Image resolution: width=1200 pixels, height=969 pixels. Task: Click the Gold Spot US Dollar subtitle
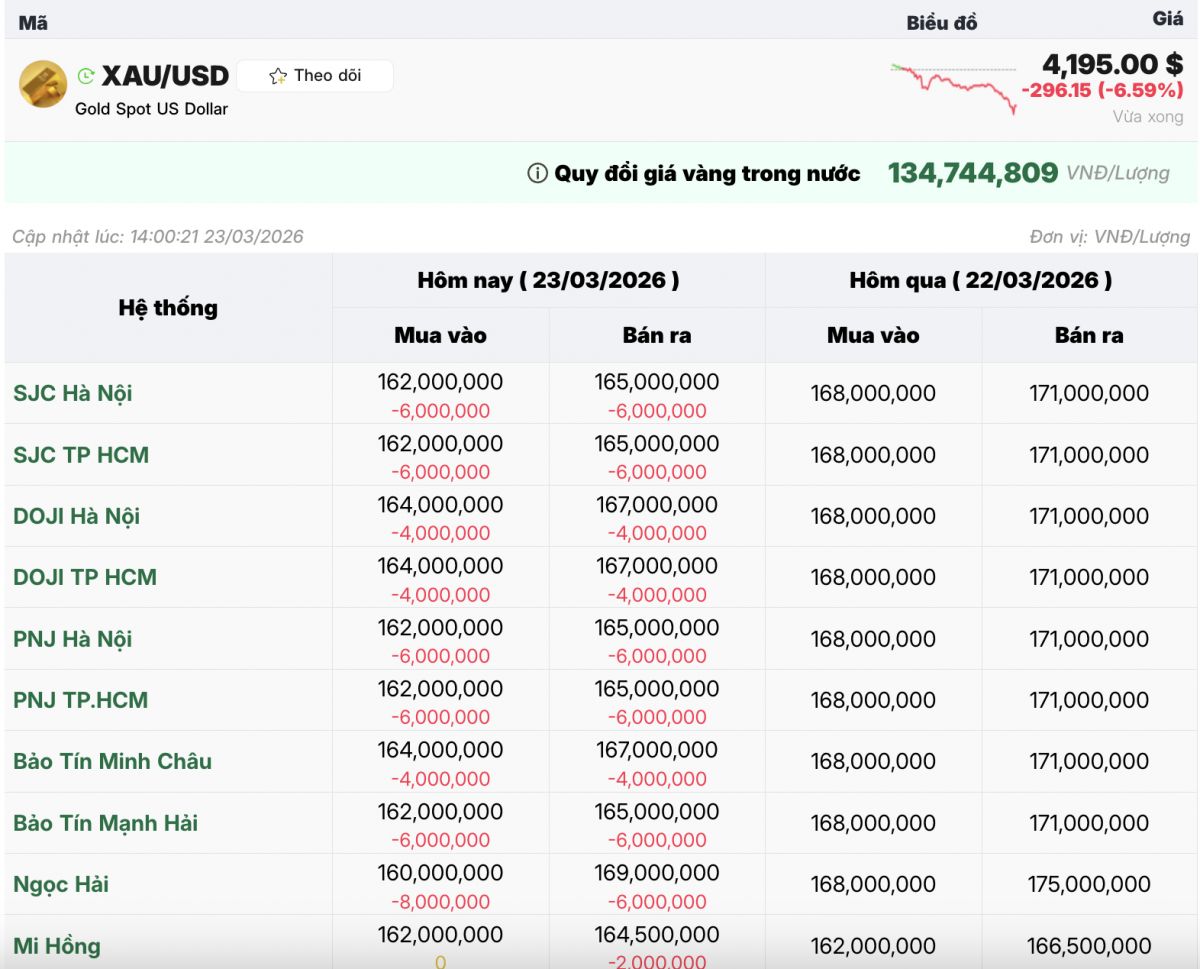pyautogui.click(x=152, y=109)
